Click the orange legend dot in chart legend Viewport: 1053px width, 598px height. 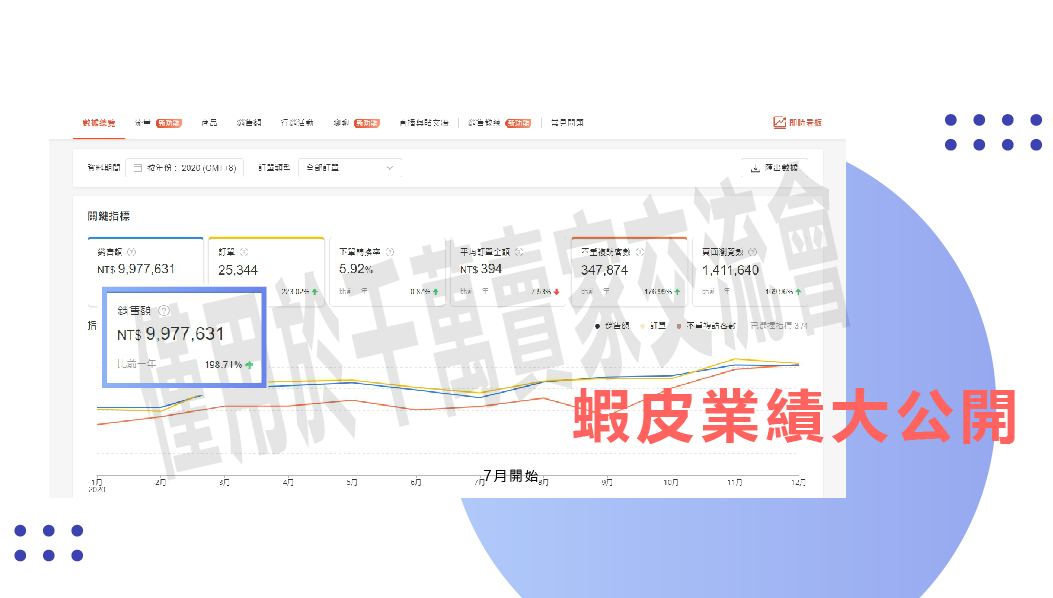(679, 326)
